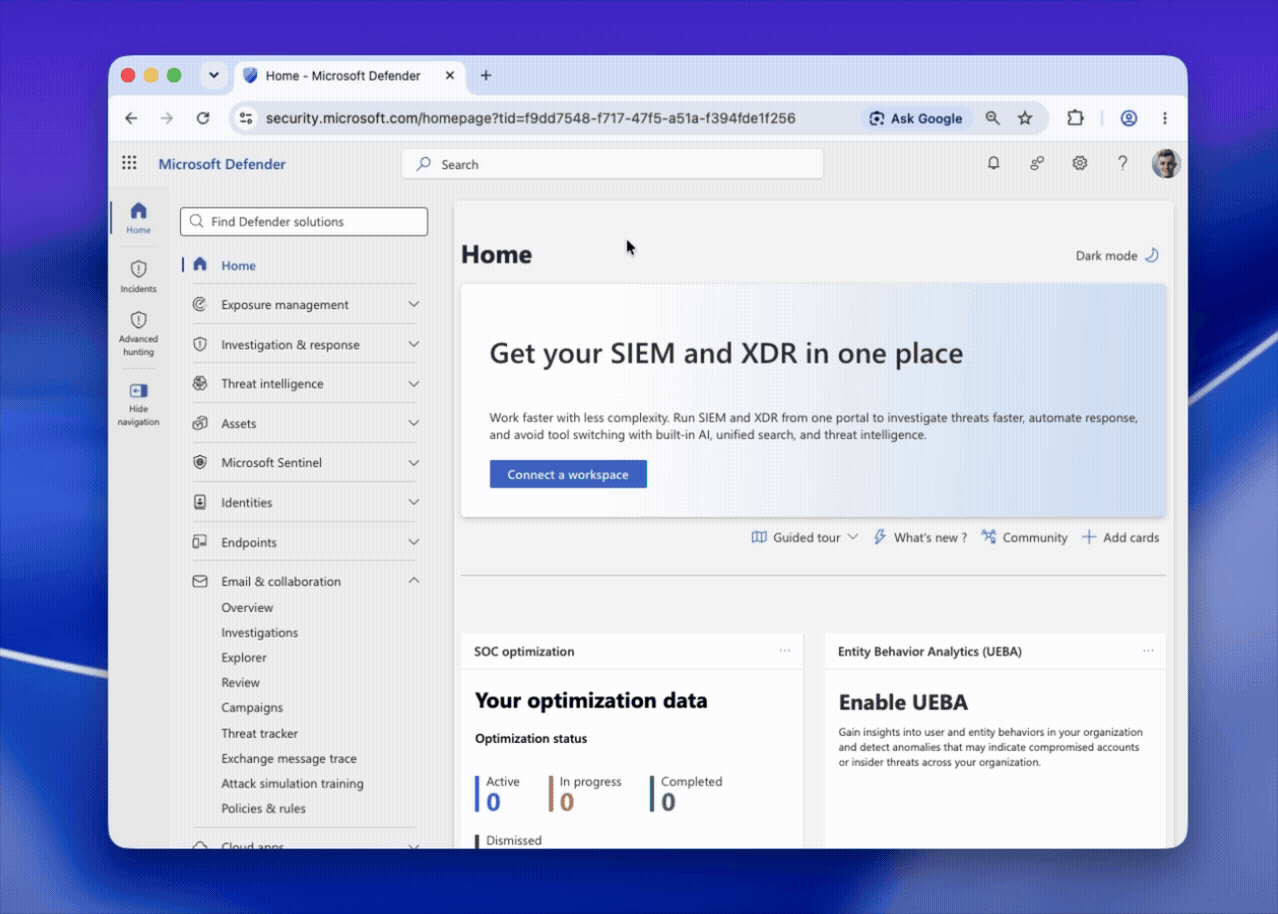Open the Chrome tab search dropdown

pos(214,75)
